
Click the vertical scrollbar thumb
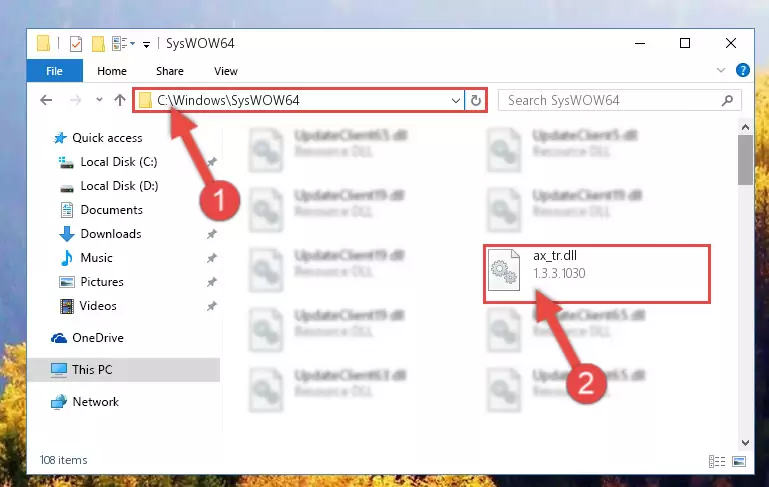(745, 160)
